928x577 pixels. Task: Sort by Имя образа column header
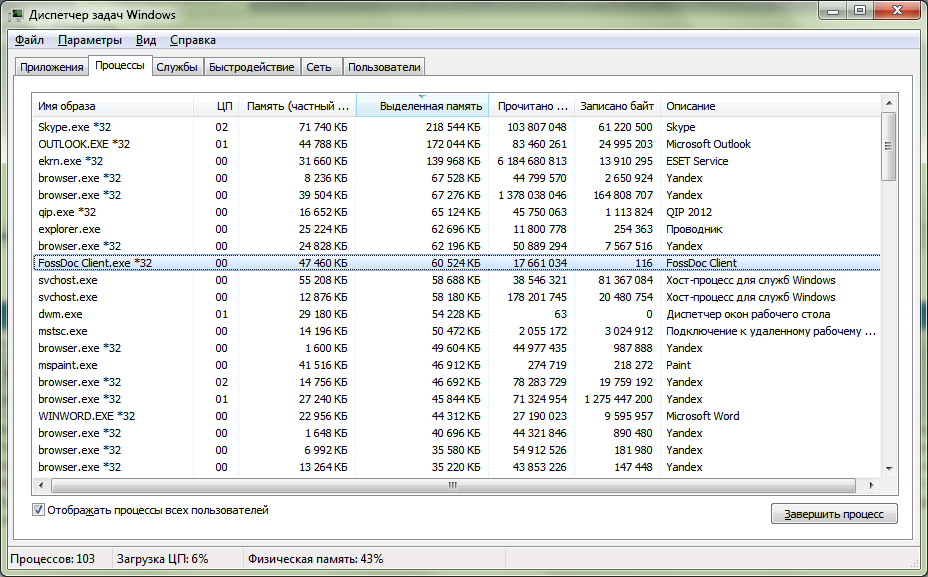tap(112, 106)
